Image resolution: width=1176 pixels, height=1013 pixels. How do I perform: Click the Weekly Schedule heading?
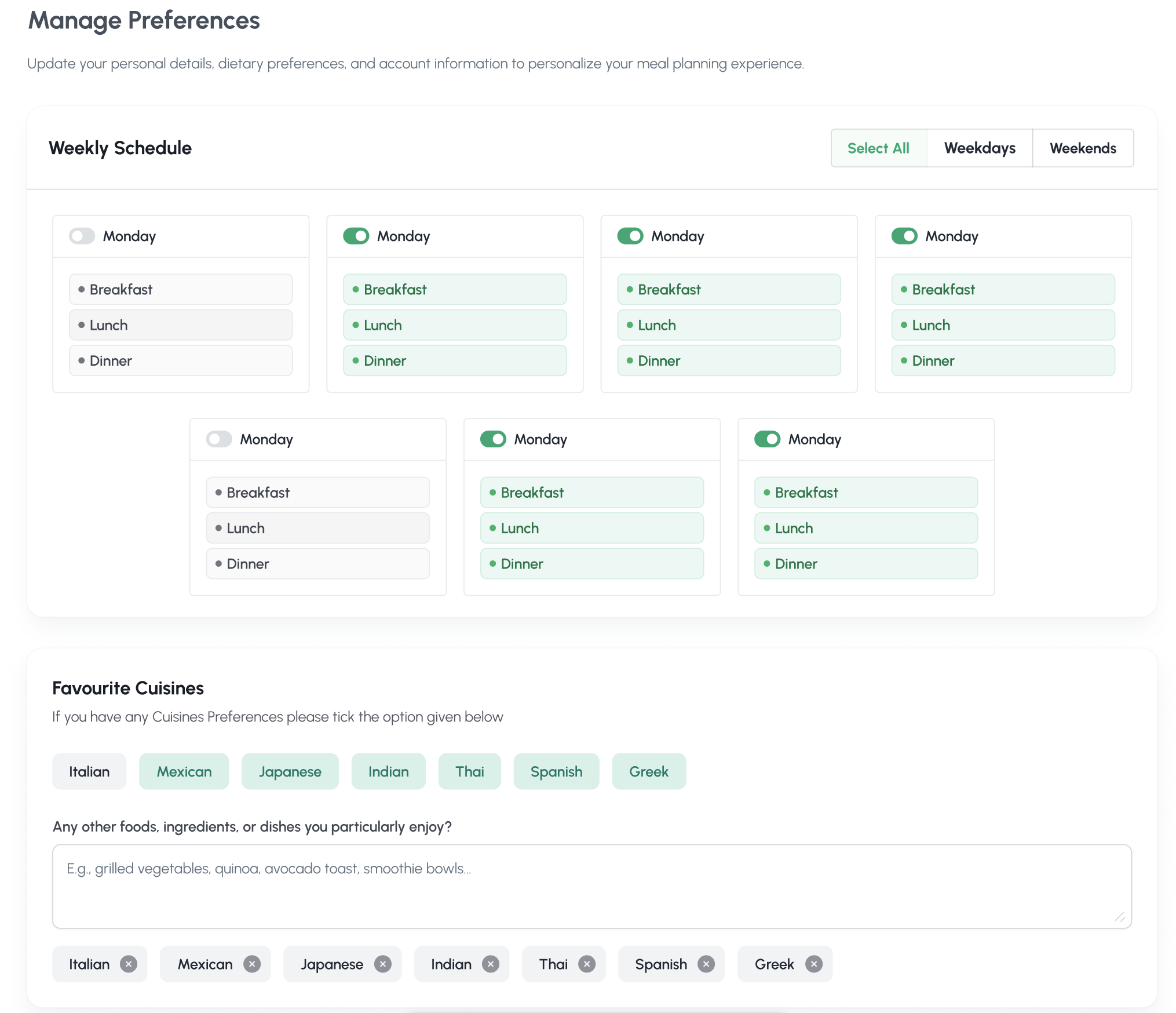(x=120, y=148)
